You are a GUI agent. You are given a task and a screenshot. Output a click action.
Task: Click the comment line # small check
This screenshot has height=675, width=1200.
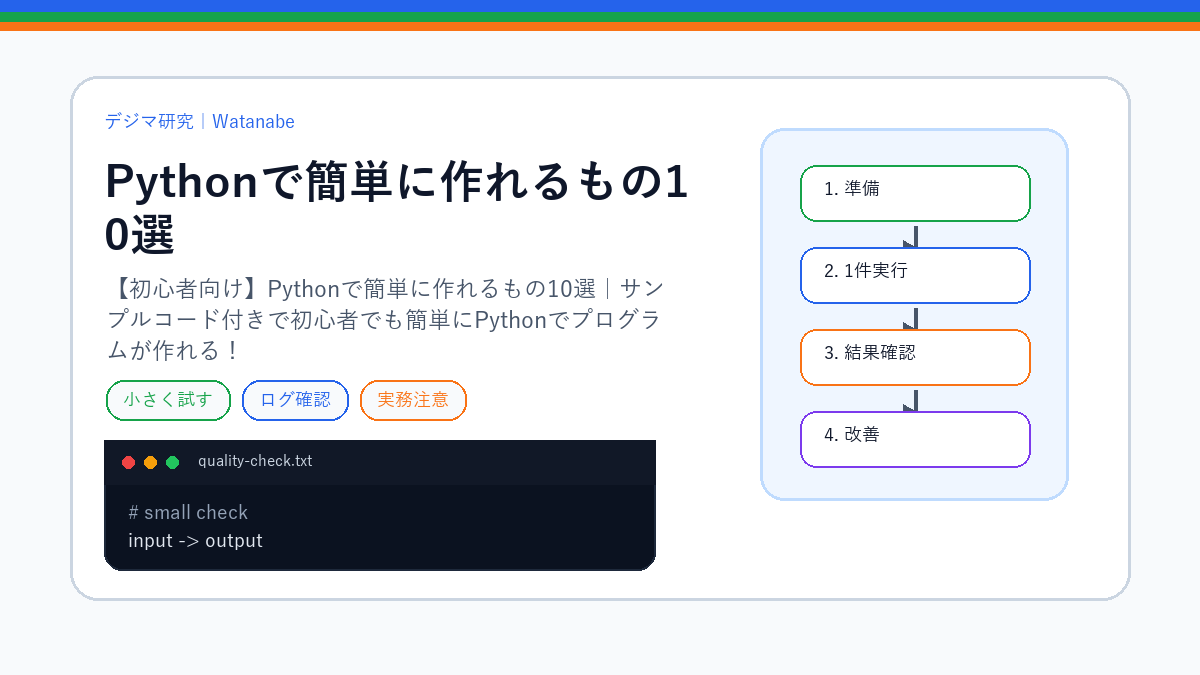click(188, 512)
